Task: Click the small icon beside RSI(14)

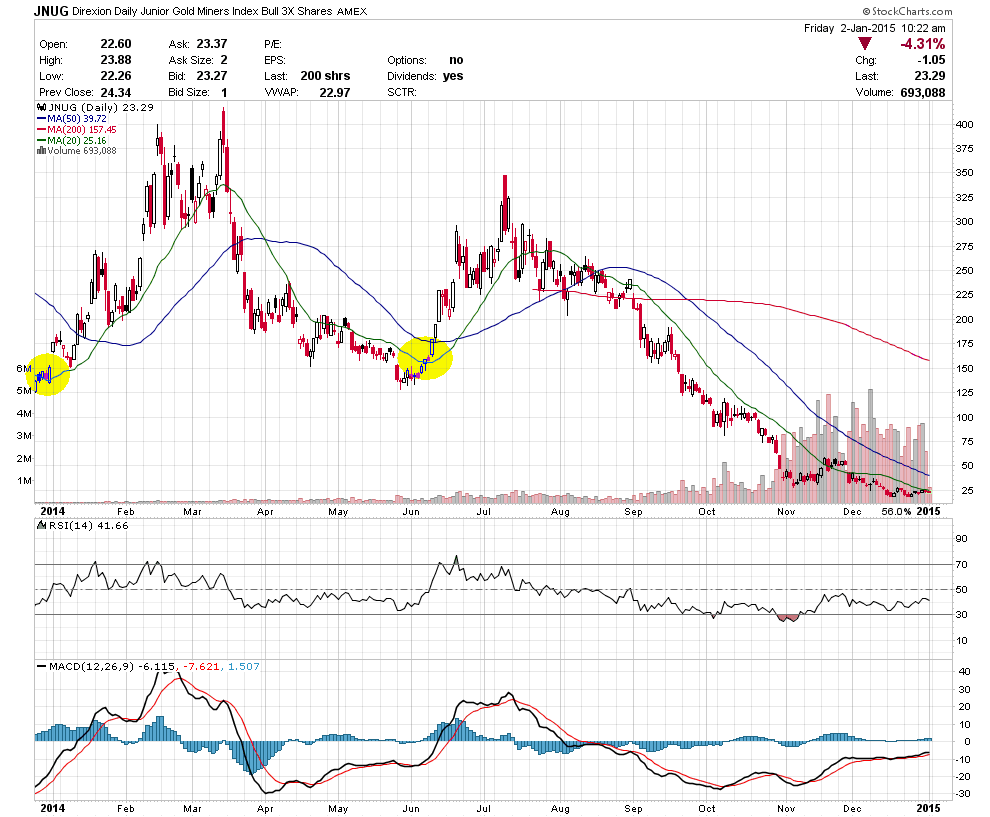Action: click(42, 525)
